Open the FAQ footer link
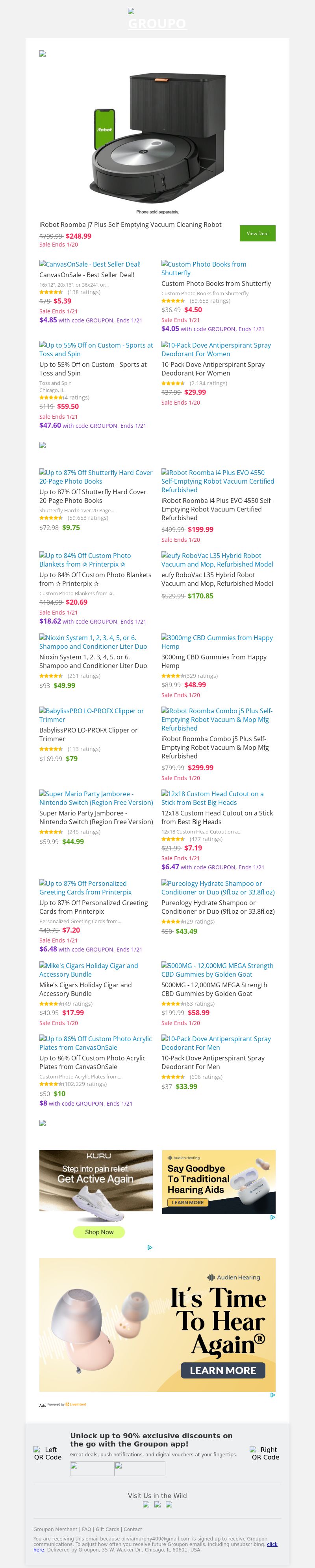The width and height of the screenshot is (315, 1568). 87,1529
